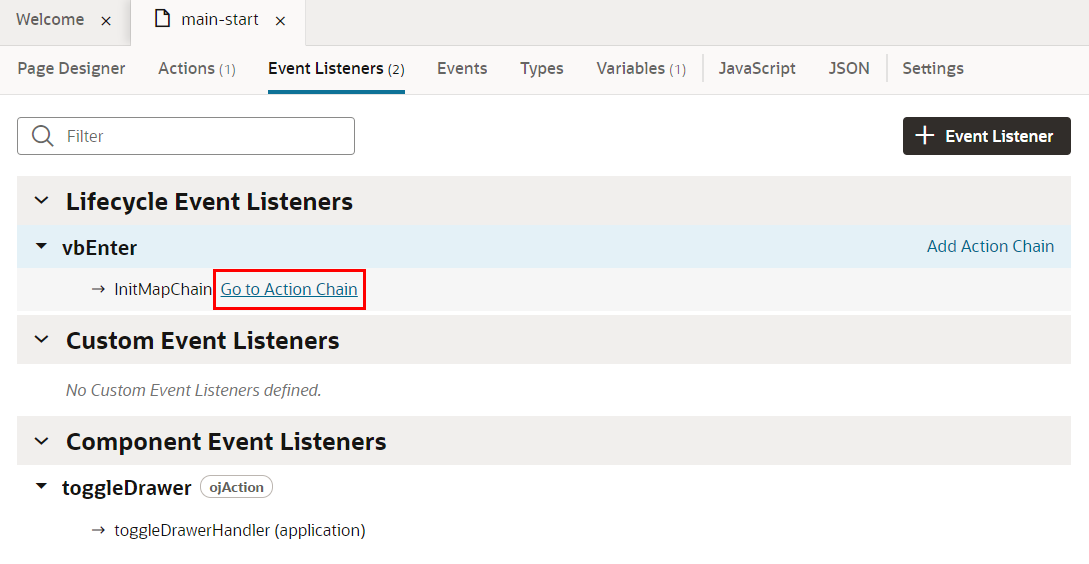
Task: Collapse the Lifecycle Event Listeners section
Action: [41, 201]
